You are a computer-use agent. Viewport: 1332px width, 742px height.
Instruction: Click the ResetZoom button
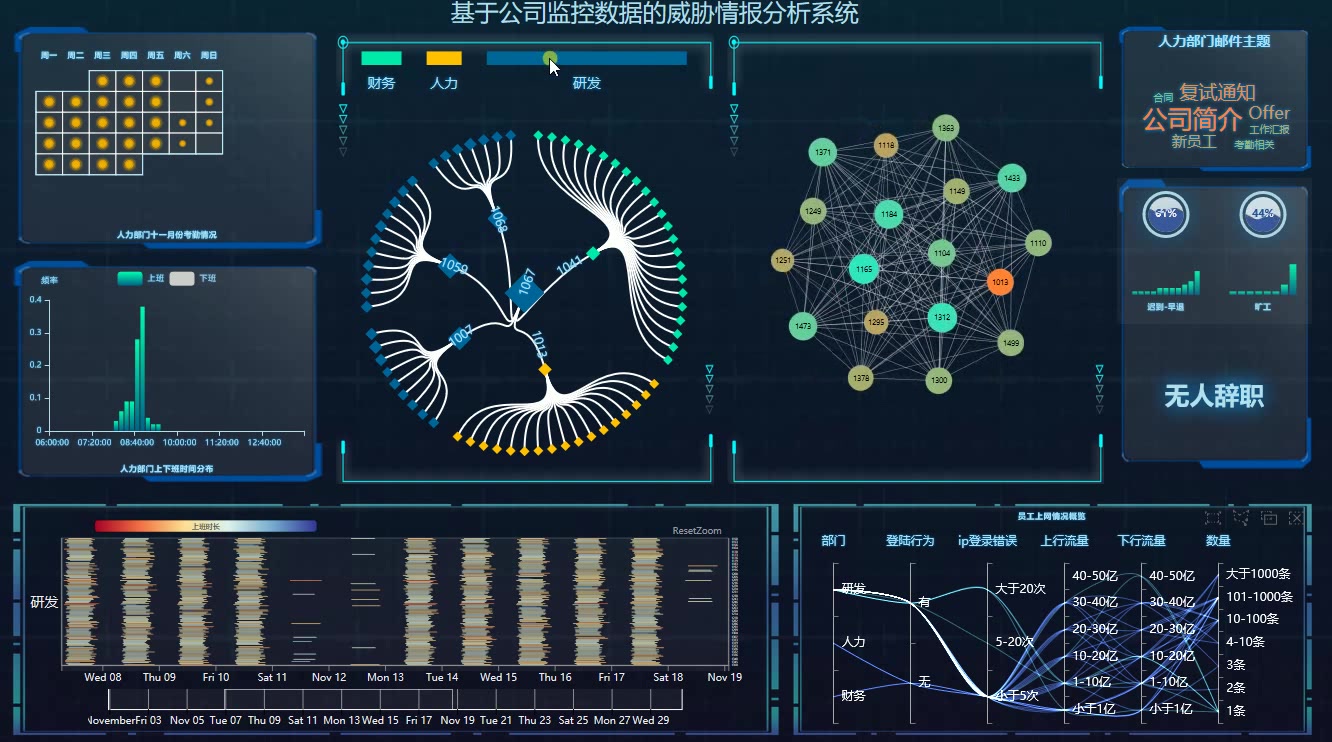[x=697, y=531]
